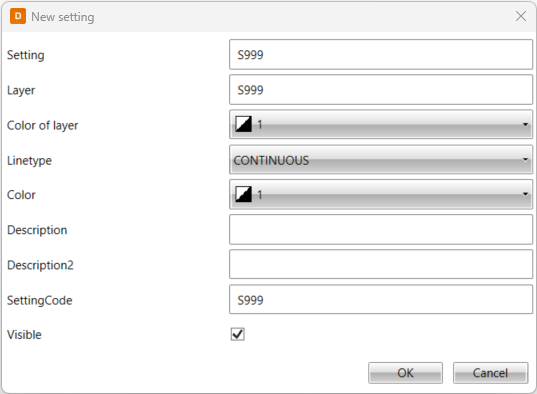Click the black-white swatch beside Color of layer
This screenshot has width=537, height=394.
(243, 124)
